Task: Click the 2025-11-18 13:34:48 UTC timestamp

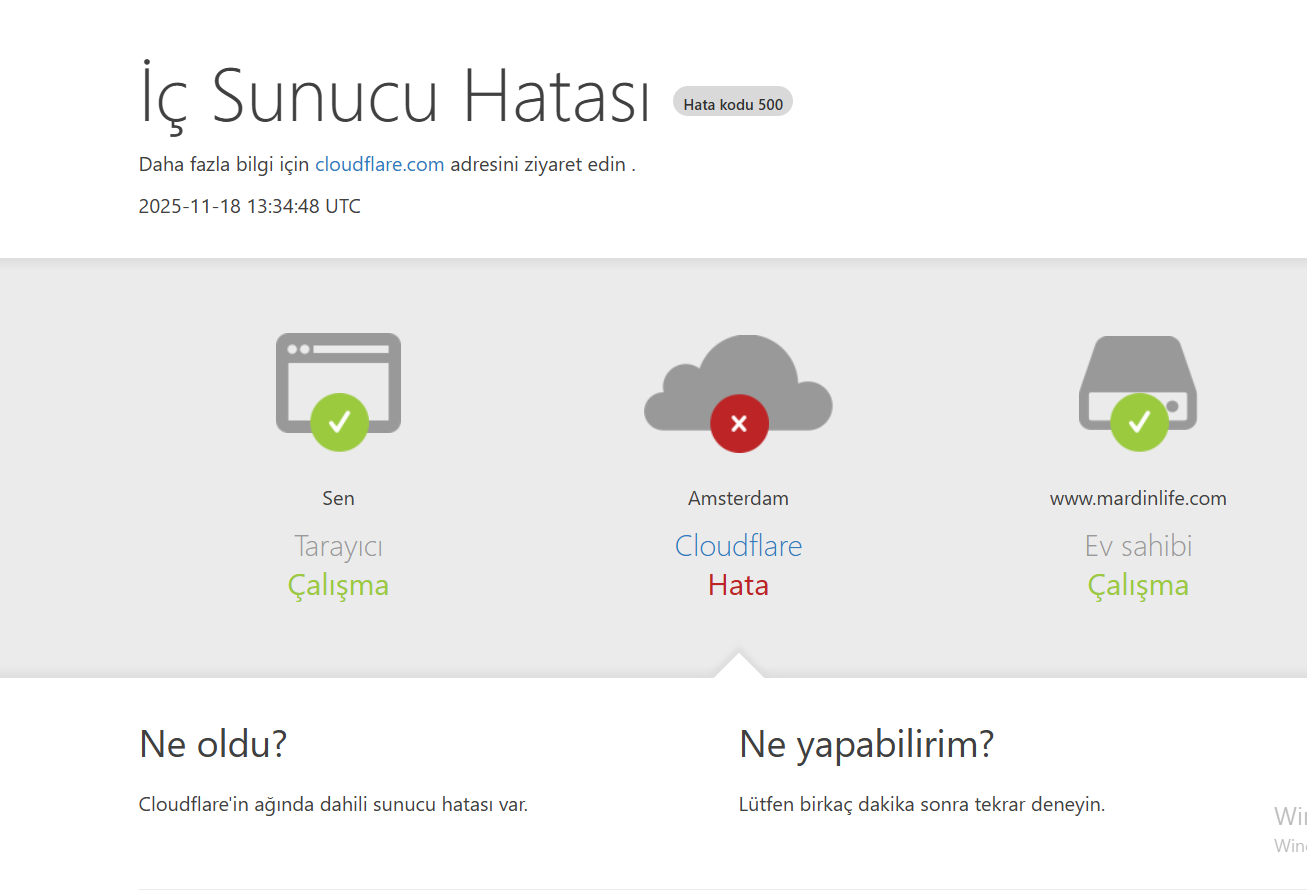Action: coord(249,207)
